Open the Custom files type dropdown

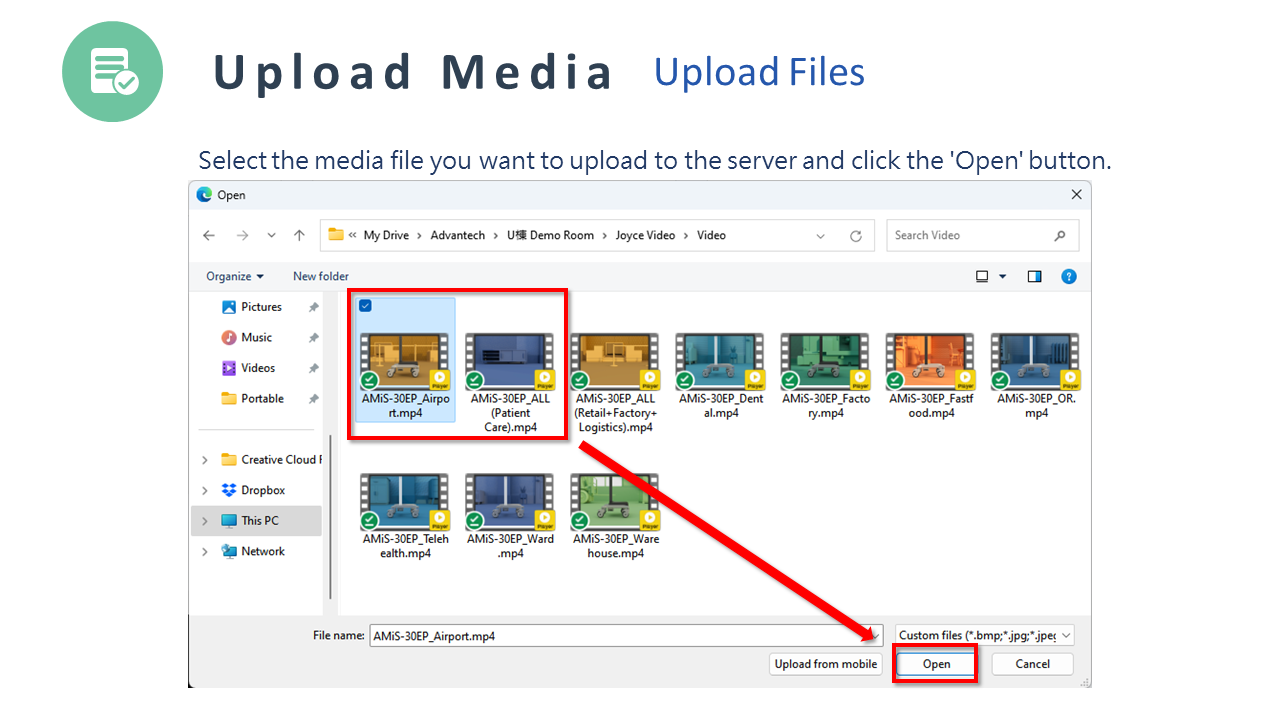point(985,635)
